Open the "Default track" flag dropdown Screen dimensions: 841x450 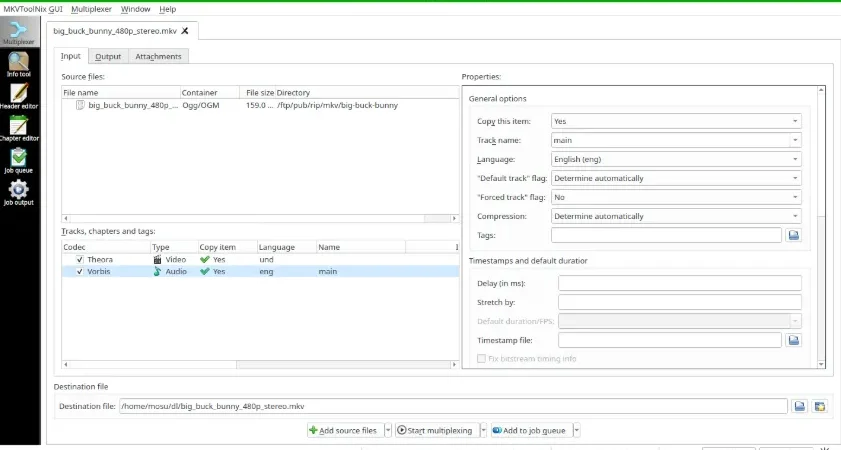(676, 178)
